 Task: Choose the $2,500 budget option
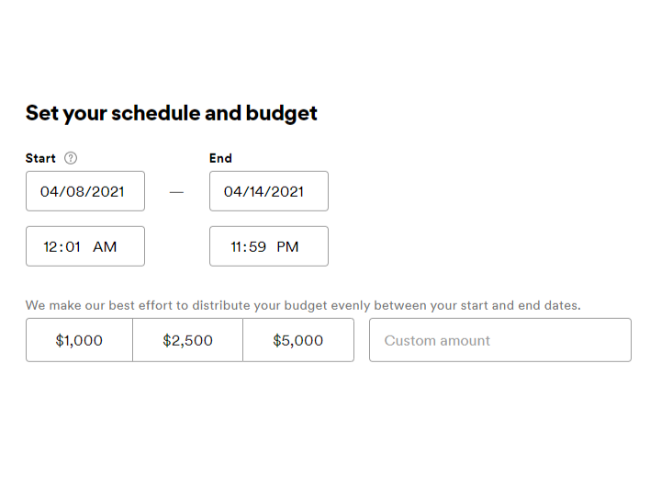coord(188,340)
